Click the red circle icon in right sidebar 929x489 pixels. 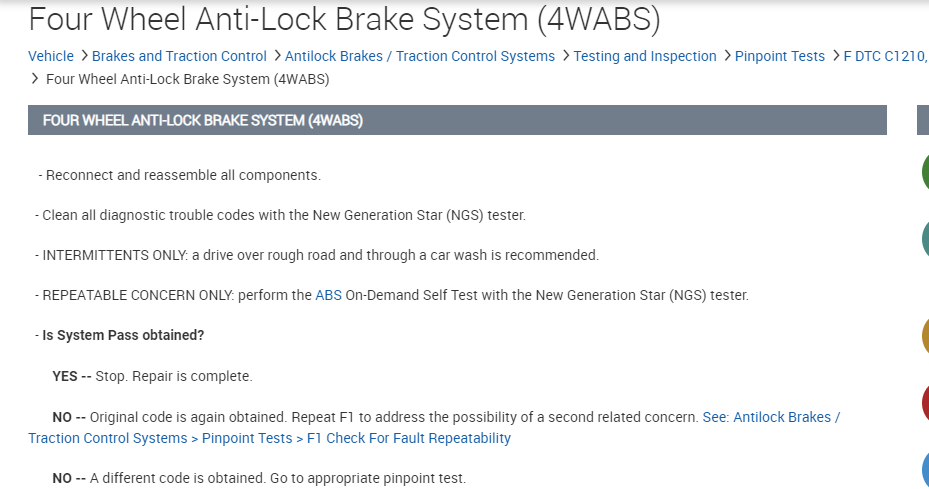[924, 403]
